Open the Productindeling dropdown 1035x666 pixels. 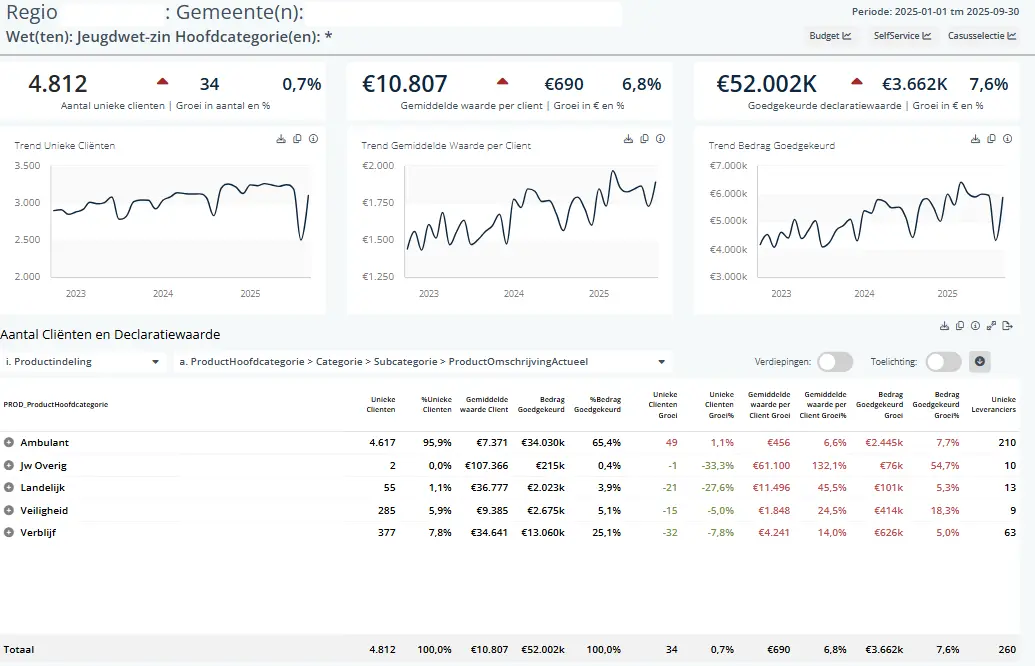(x=83, y=362)
